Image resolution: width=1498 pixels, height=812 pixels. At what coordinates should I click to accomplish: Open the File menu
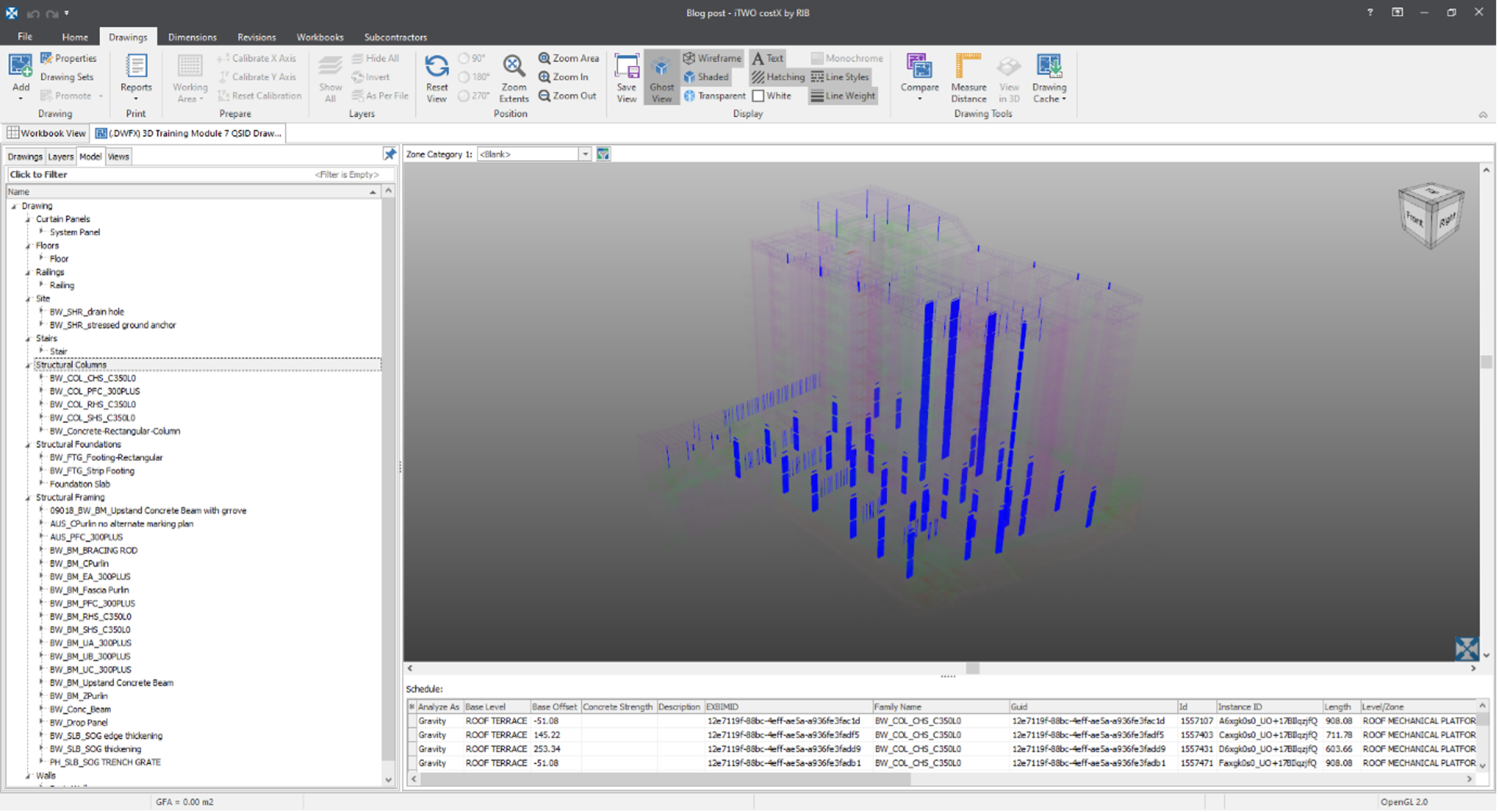(x=25, y=36)
